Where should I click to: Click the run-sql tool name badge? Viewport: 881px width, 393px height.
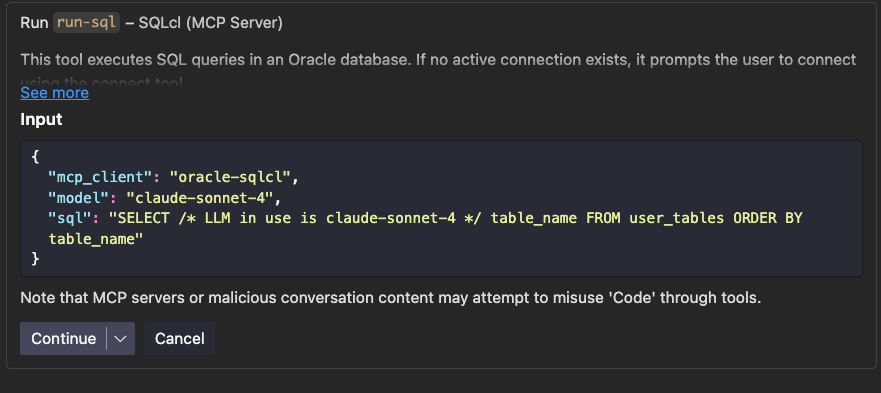pyautogui.click(x=86, y=23)
